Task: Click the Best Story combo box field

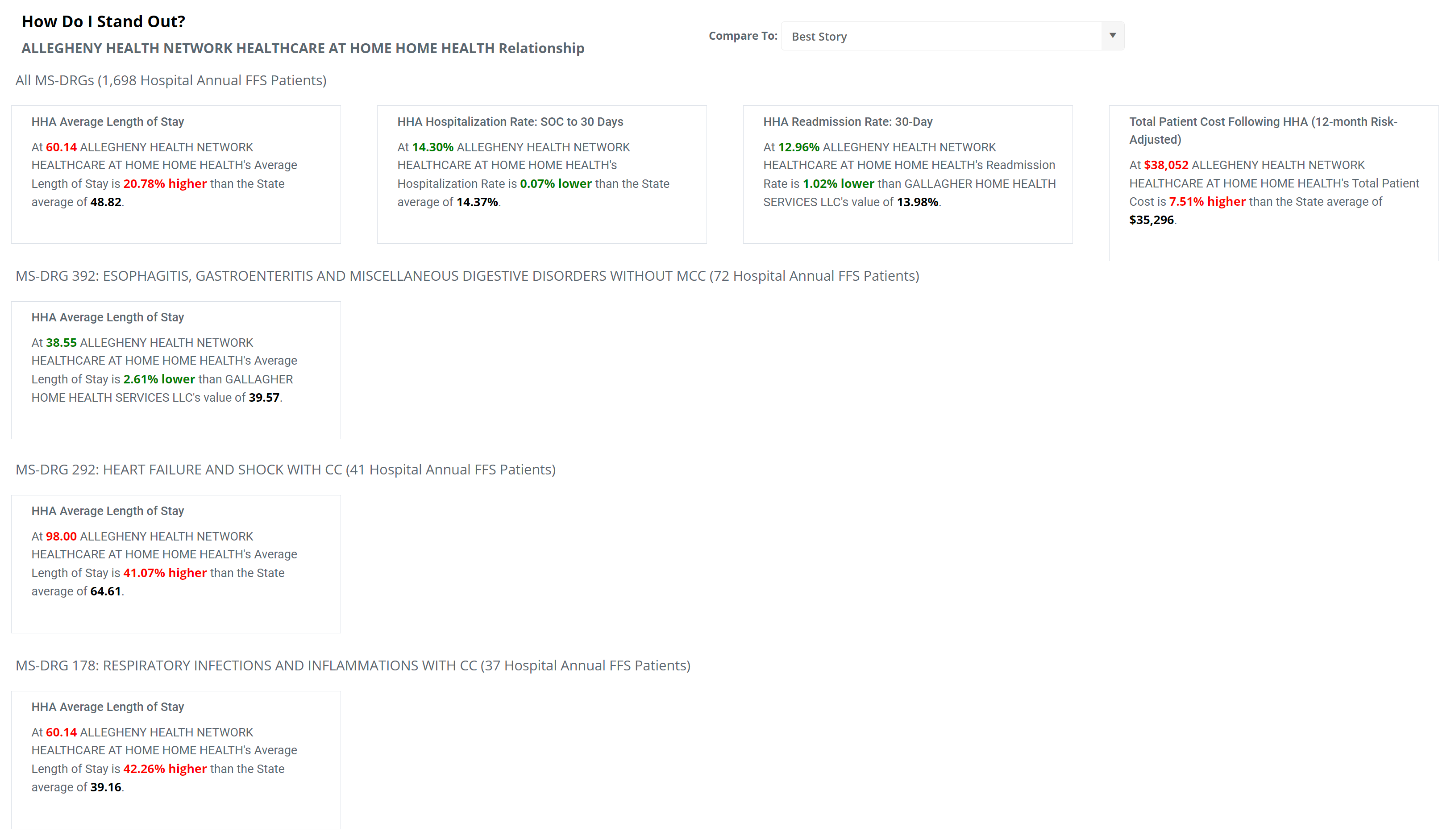Action: click(x=952, y=36)
